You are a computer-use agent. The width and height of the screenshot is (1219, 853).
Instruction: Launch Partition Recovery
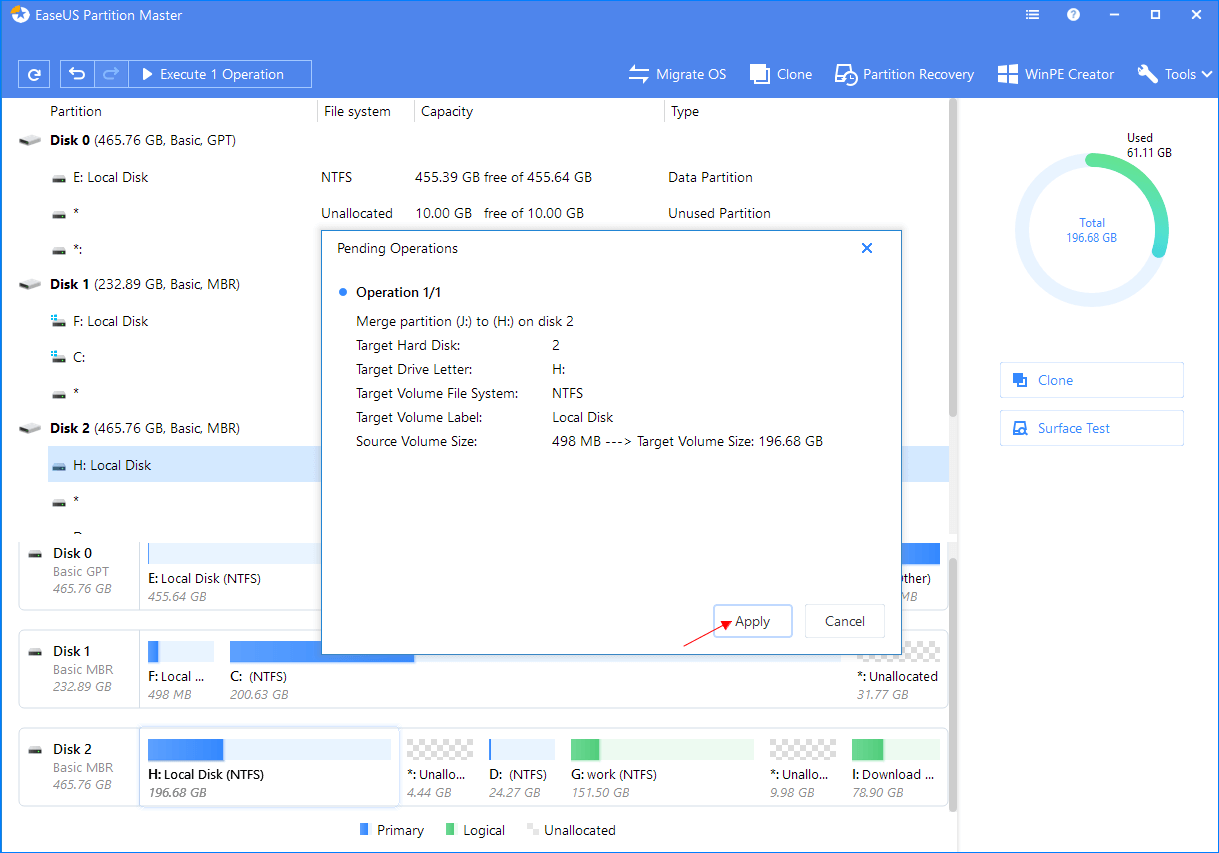coord(904,74)
